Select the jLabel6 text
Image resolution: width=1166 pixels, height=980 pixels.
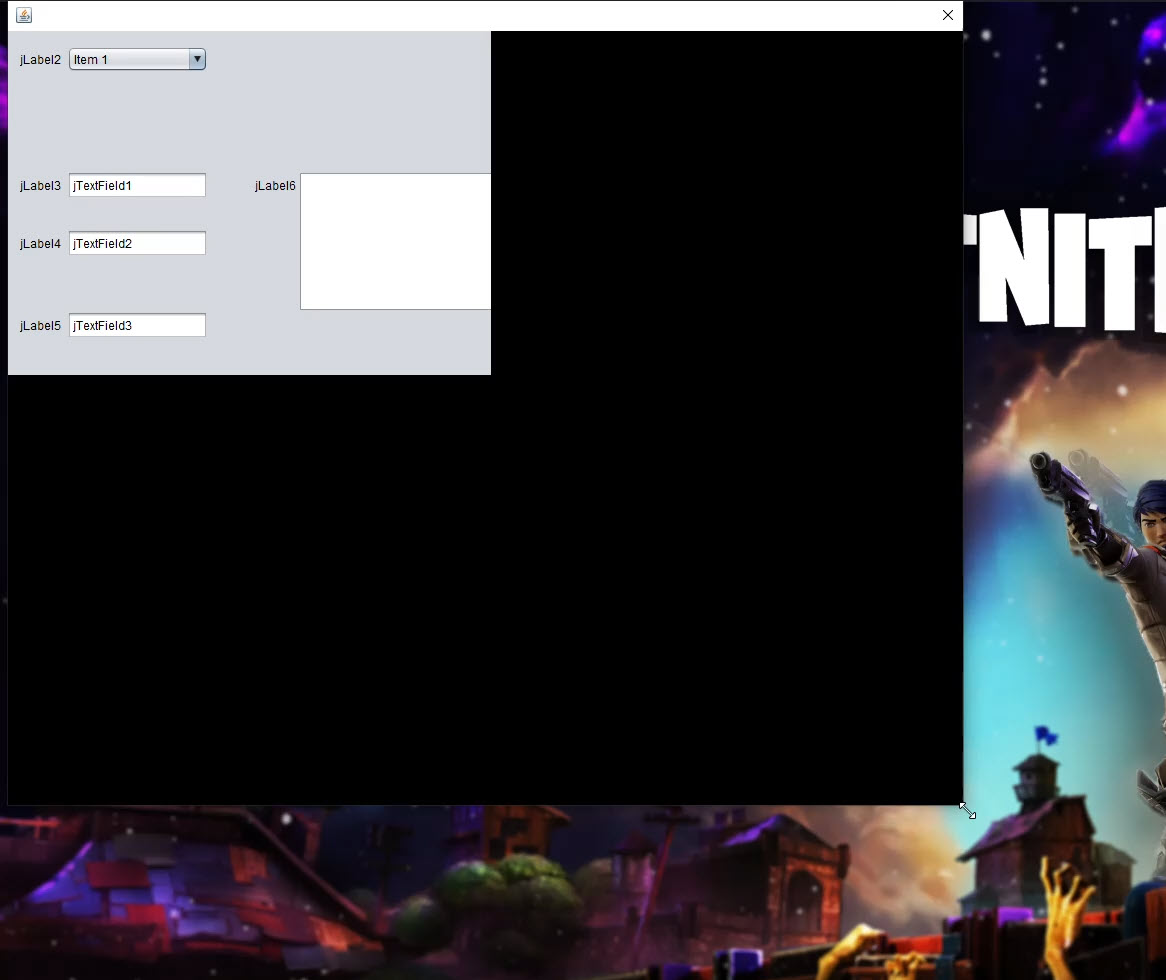[275, 185]
